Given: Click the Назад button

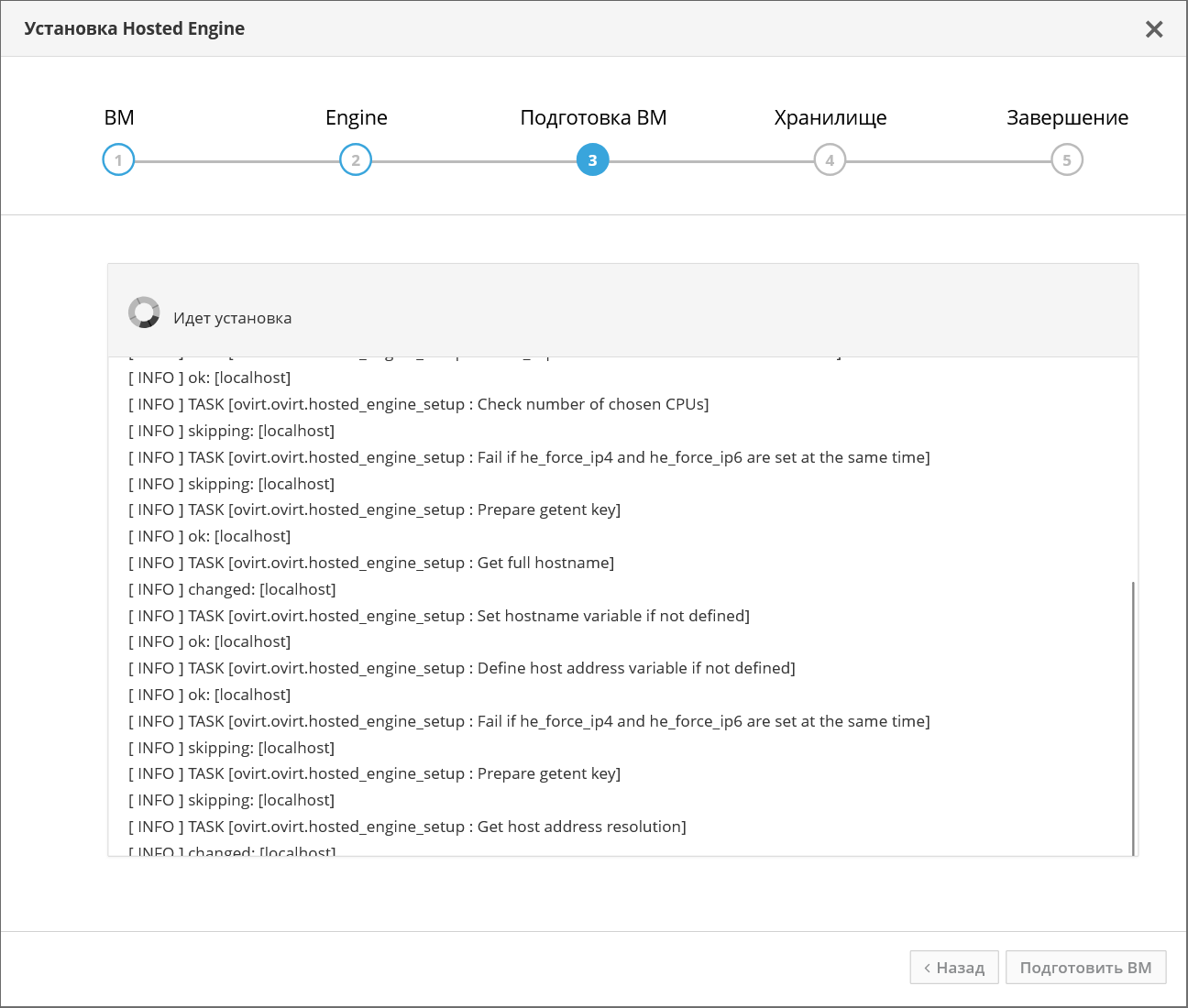Looking at the screenshot, I should [955, 968].
